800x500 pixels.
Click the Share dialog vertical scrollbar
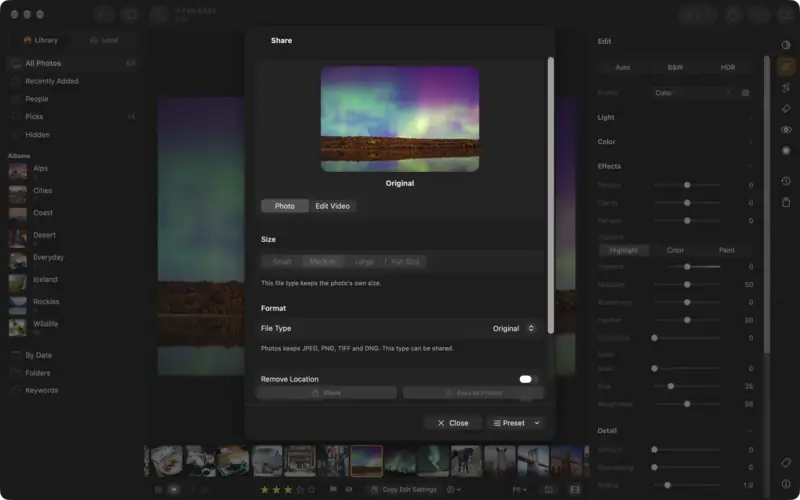pos(551,195)
